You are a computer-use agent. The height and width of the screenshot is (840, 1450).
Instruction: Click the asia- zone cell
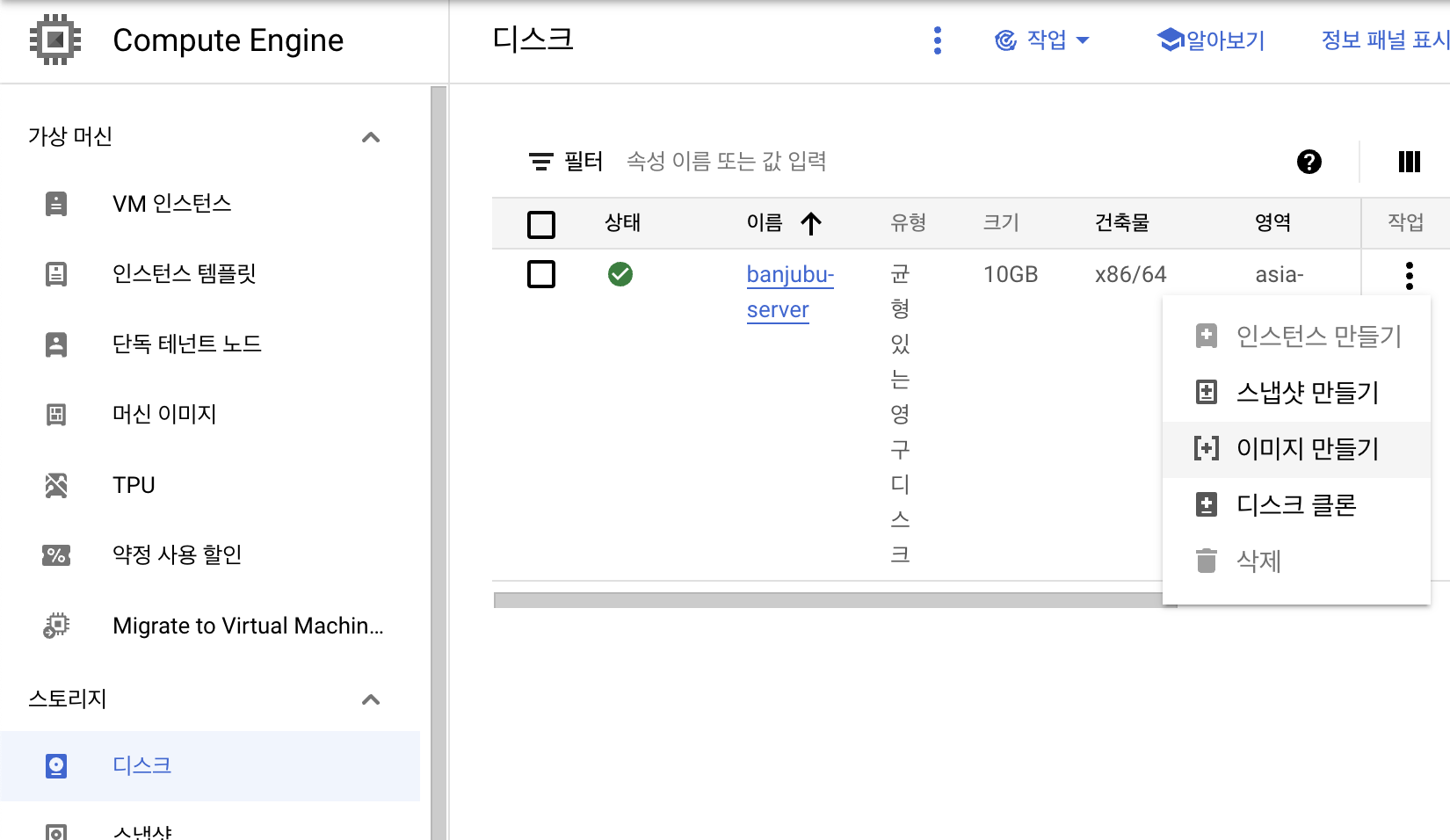point(1280,275)
